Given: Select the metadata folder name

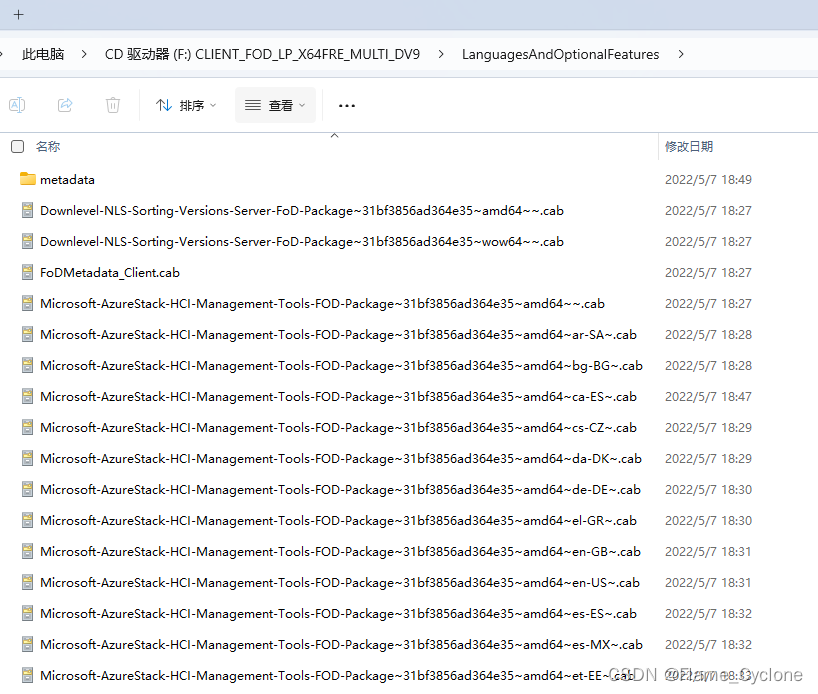Looking at the screenshot, I should 67,180.
